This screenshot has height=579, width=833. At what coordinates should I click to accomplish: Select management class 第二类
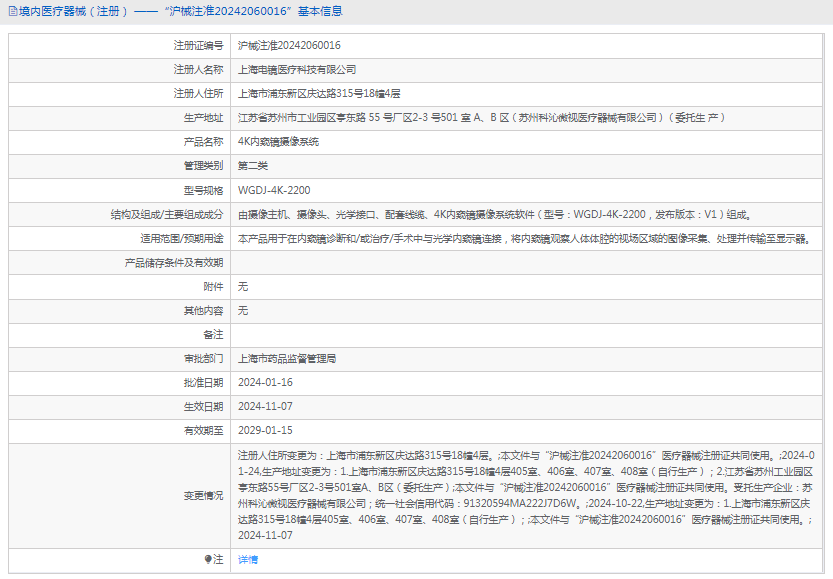253,166
